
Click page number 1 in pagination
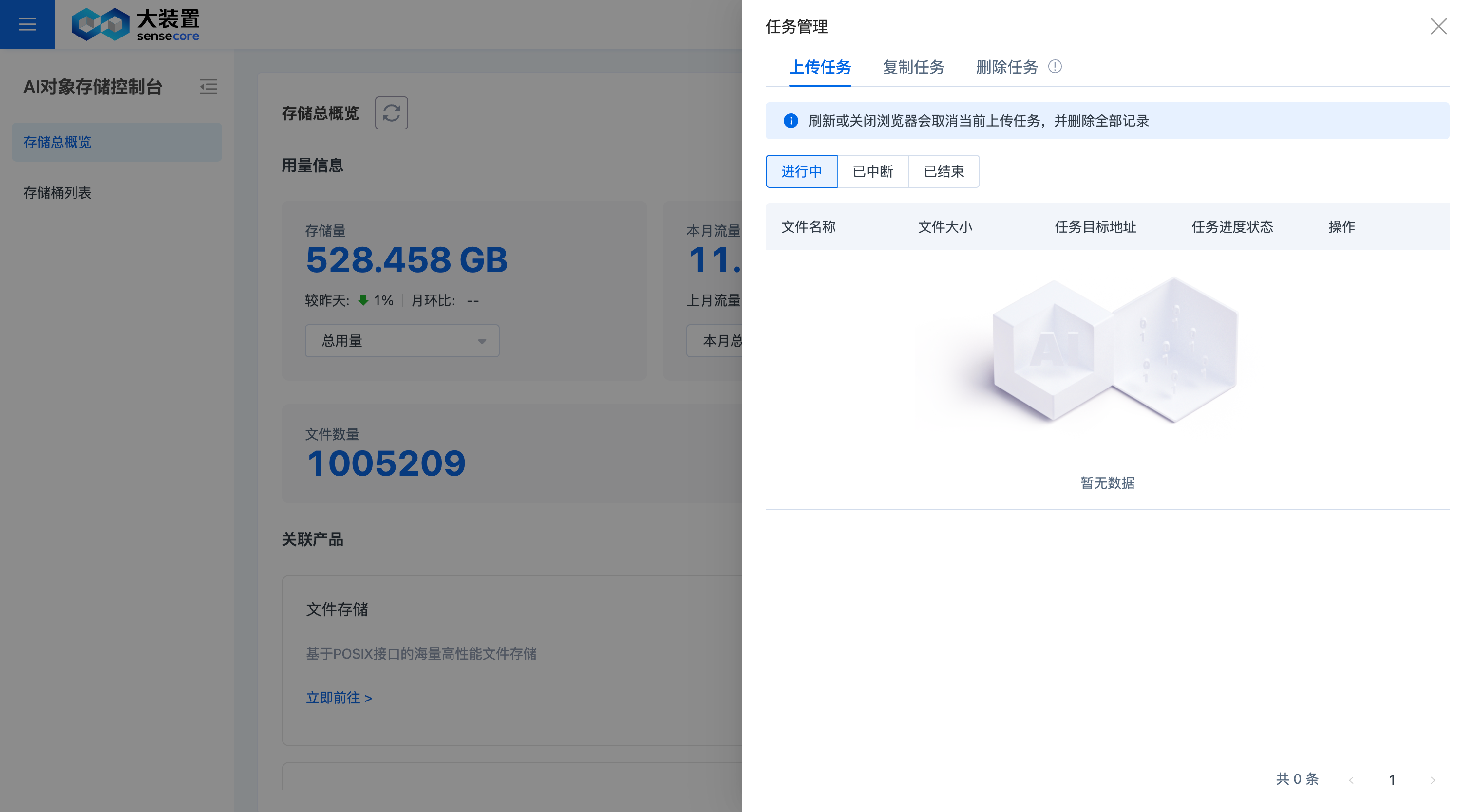1392,780
